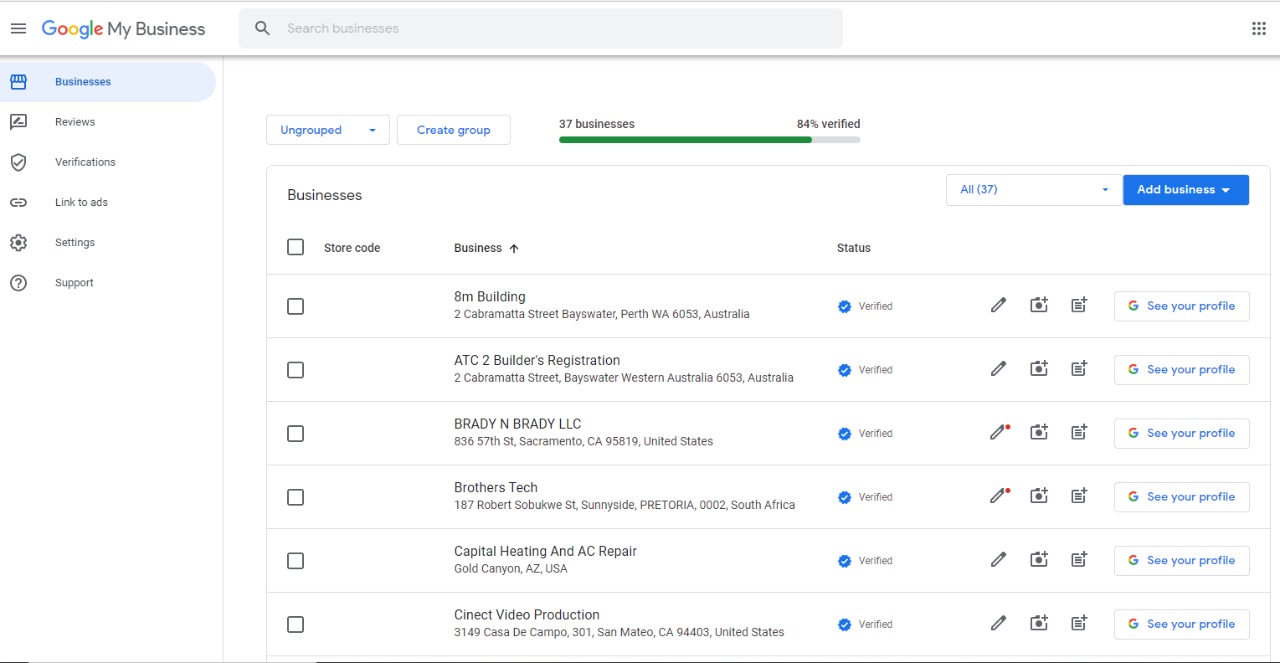Image resolution: width=1280 pixels, height=663 pixels.
Task: Click Verified badge icon for Brothers Tech
Action: point(844,497)
